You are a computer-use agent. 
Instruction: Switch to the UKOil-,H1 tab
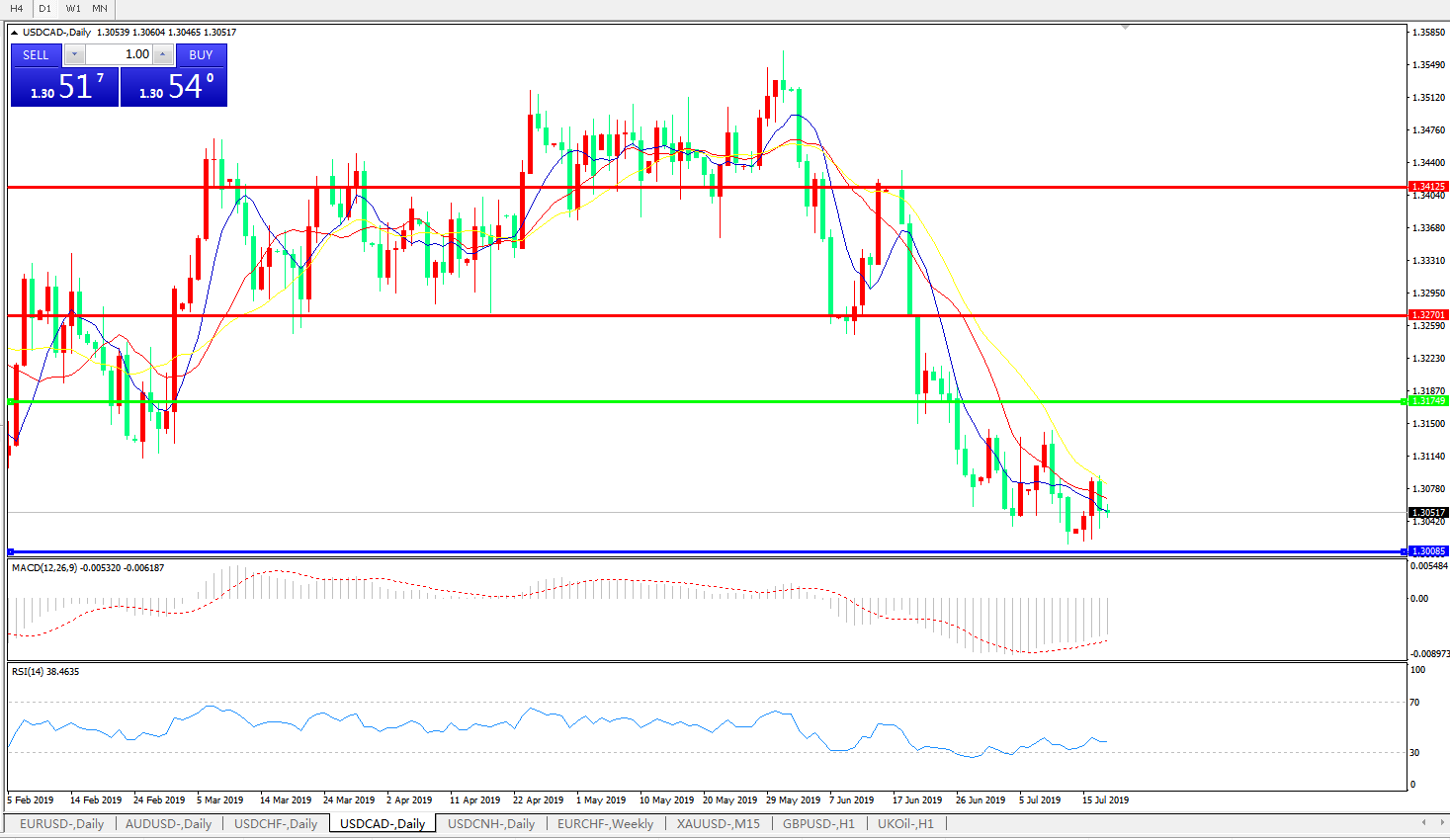(905, 823)
